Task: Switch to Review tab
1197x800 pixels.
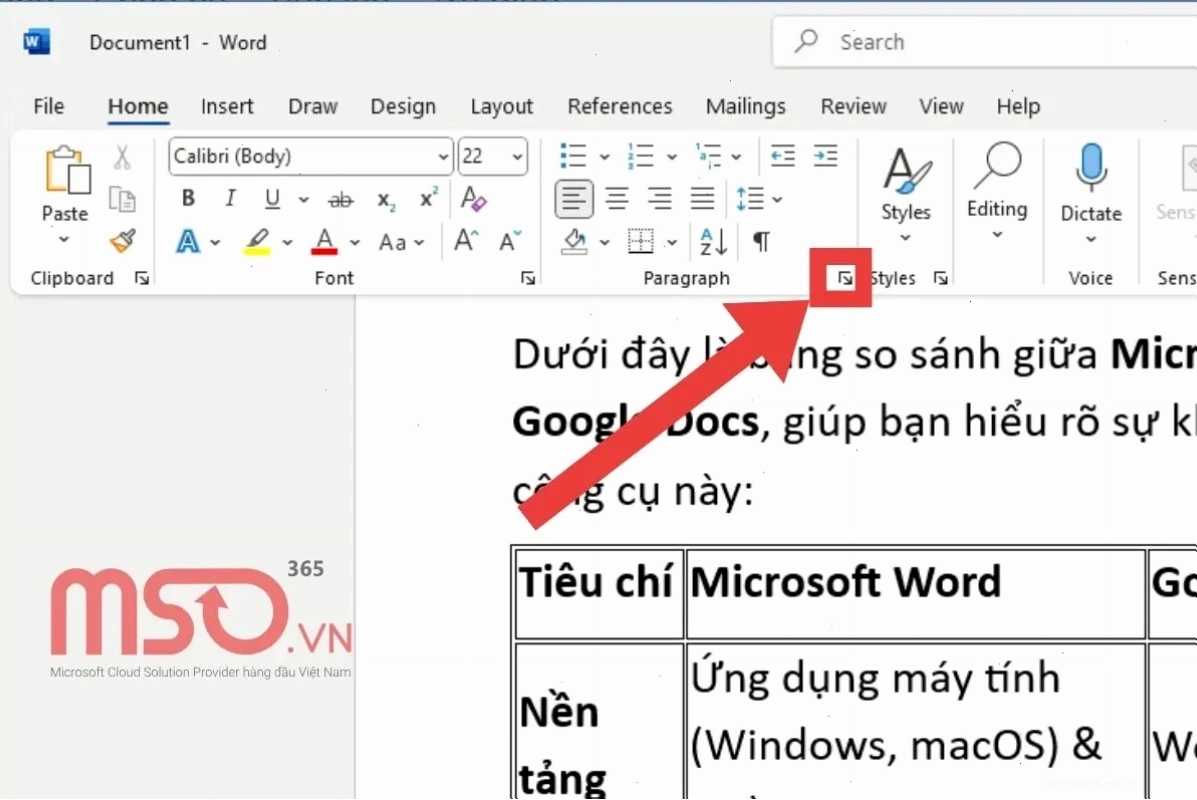Action: (853, 106)
